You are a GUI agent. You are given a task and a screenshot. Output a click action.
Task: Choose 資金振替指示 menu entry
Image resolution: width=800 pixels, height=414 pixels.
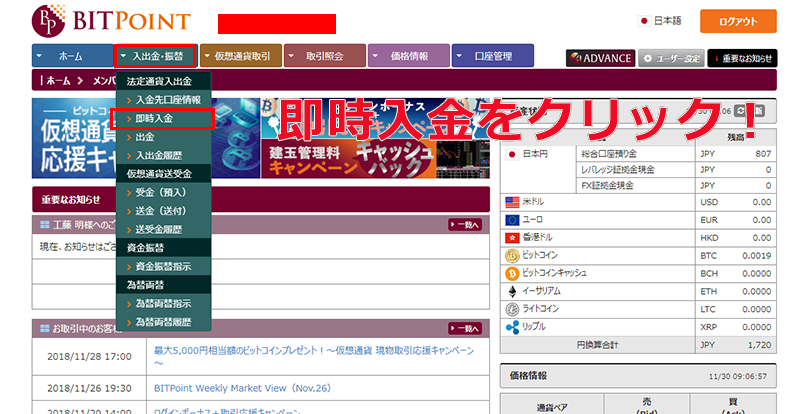[x=163, y=266]
